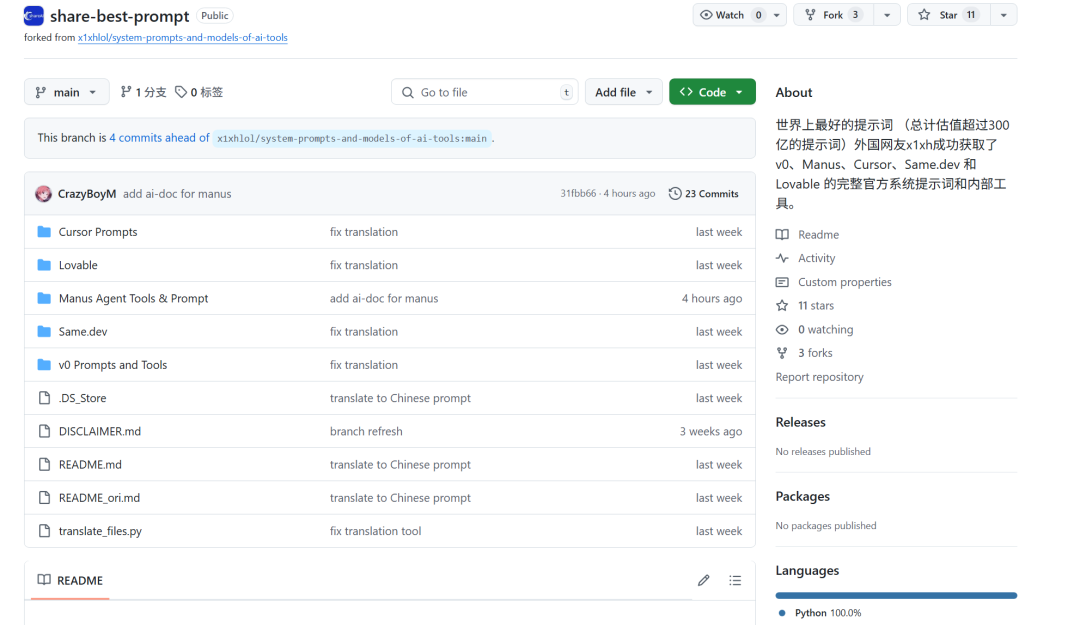Click the fork icon beside 3 forks
Screen dimensions: 1080x625
tap(782, 353)
